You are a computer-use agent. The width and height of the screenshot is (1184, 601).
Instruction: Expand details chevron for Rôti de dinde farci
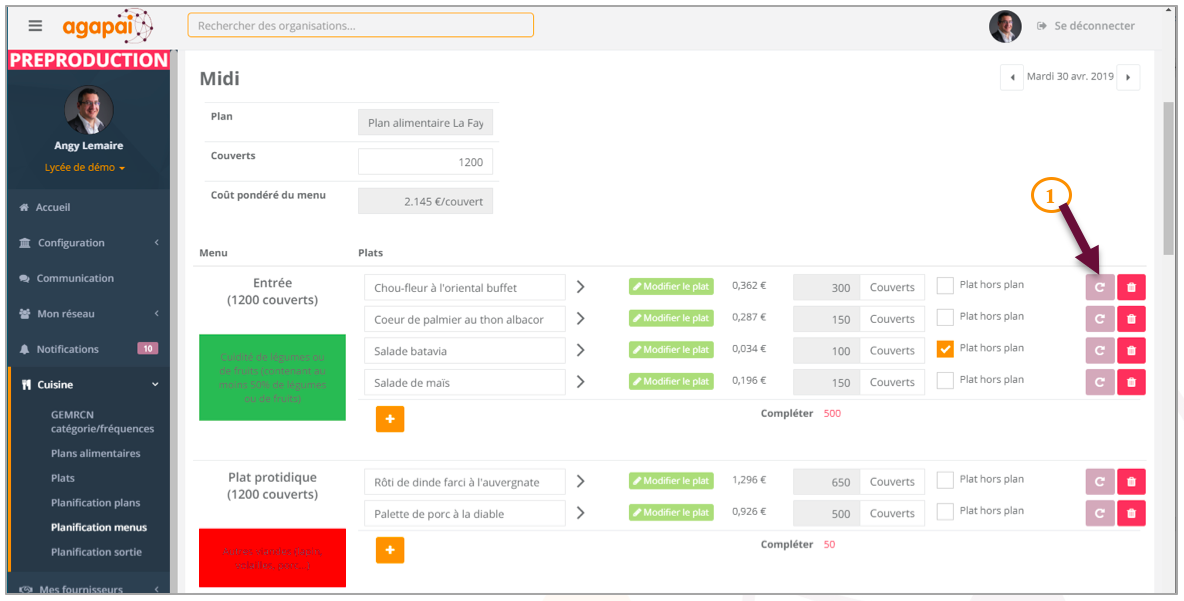tap(581, 481)
